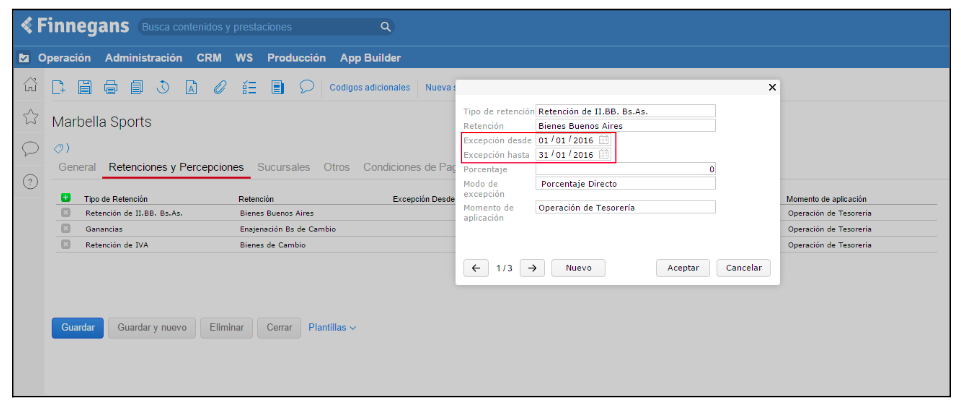Click Cancelar in the dialog
961x409 pixels.
[x=743, y=268]
